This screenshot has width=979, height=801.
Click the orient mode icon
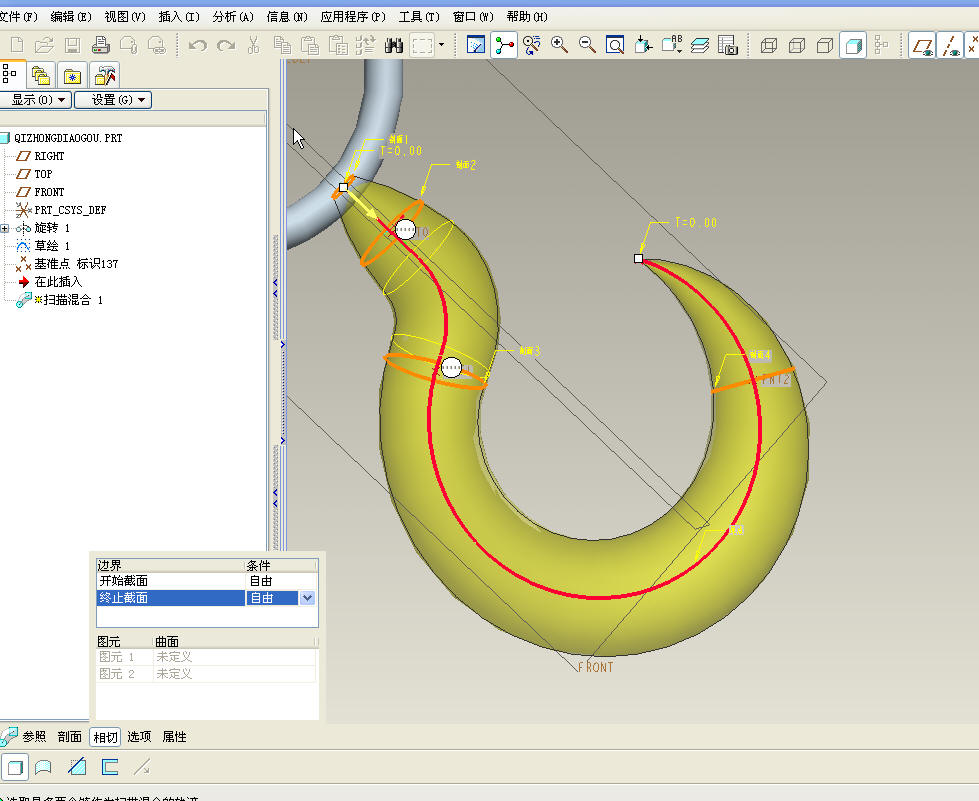pyautogui.click(x=531, y=45)
